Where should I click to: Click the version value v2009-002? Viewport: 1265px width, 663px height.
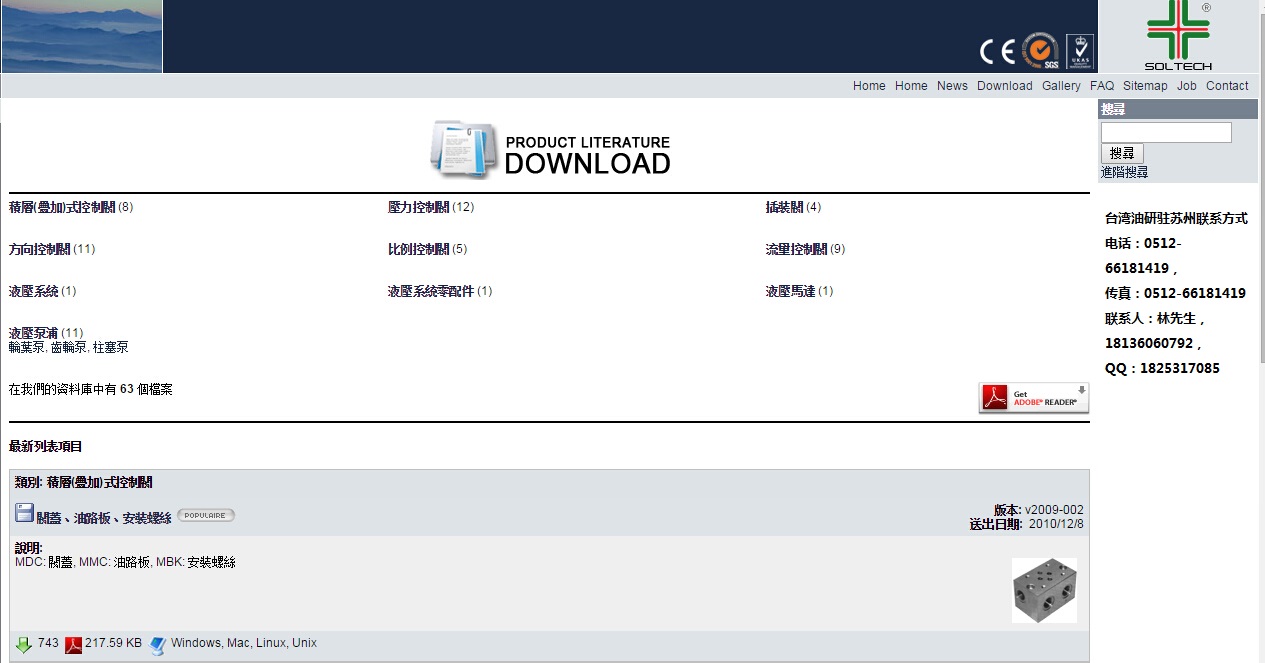[1054, 510]
